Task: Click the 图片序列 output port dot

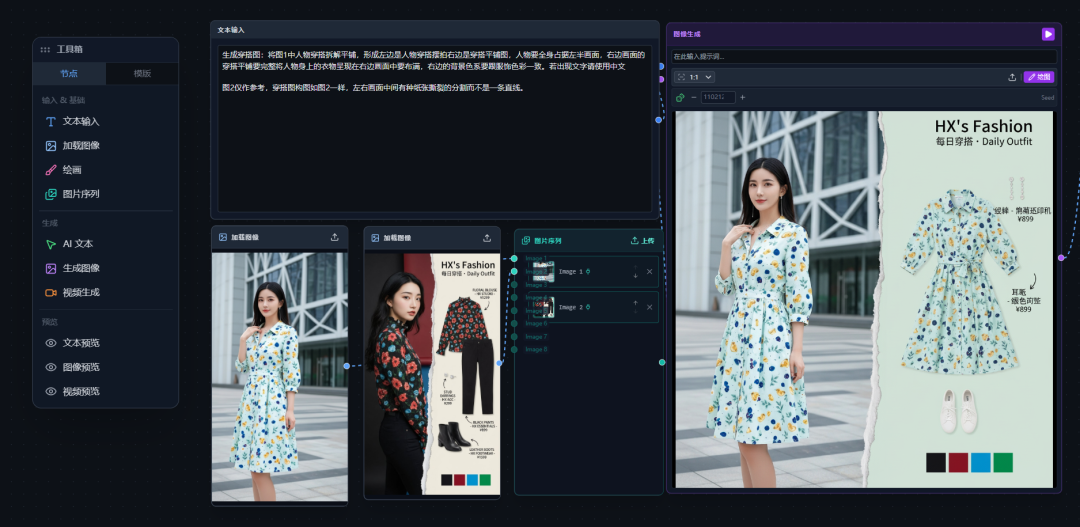Action: (x=662, y=362)
